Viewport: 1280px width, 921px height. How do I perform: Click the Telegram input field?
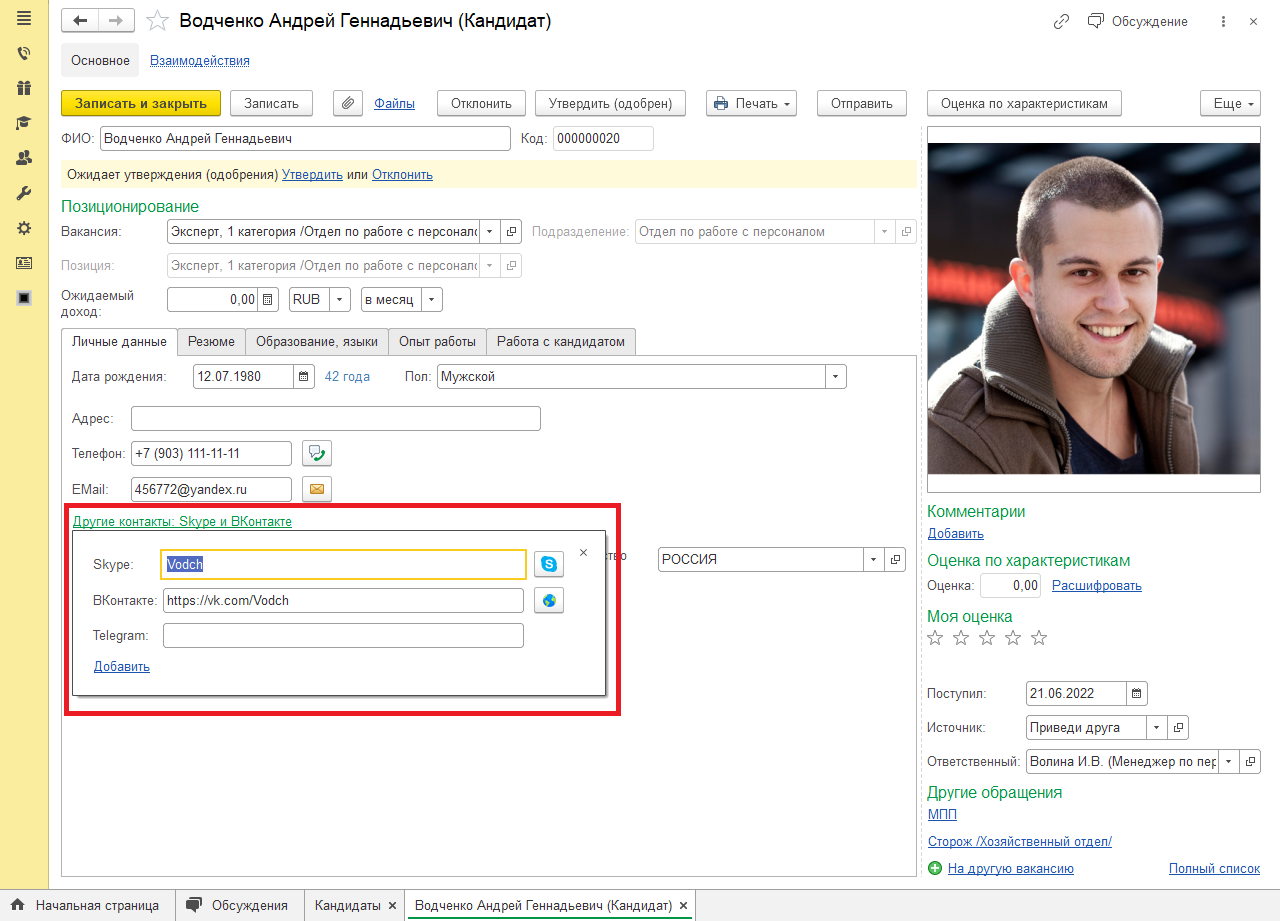(343, 636)
